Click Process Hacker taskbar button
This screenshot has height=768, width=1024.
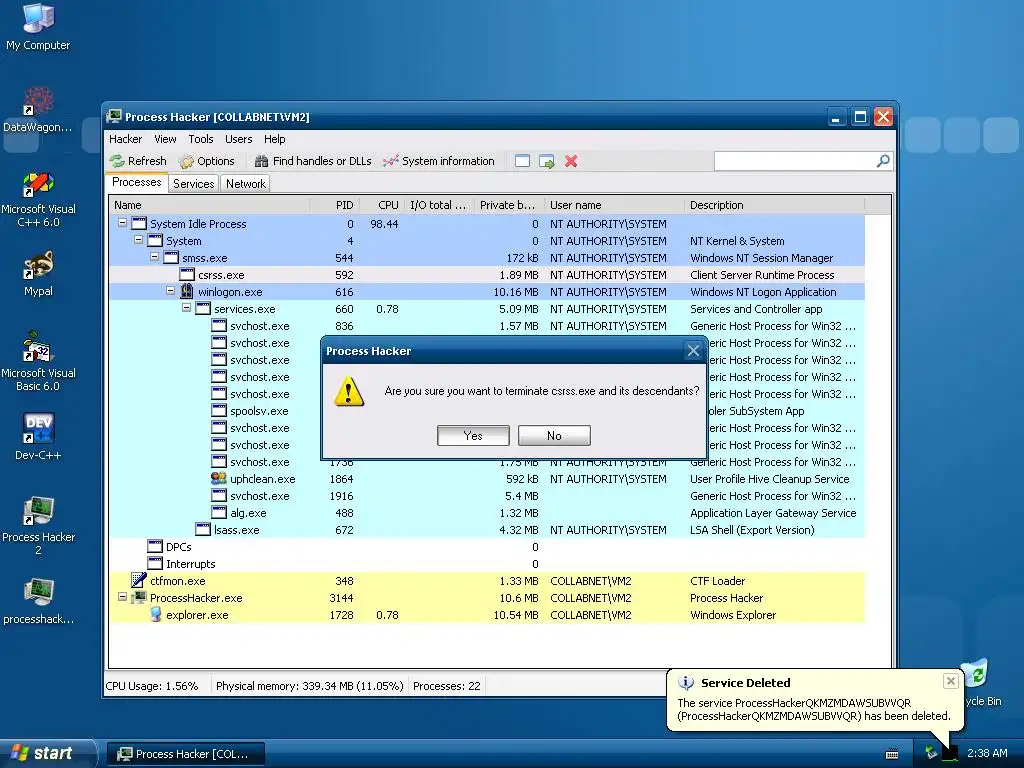(x=186, y=754)
